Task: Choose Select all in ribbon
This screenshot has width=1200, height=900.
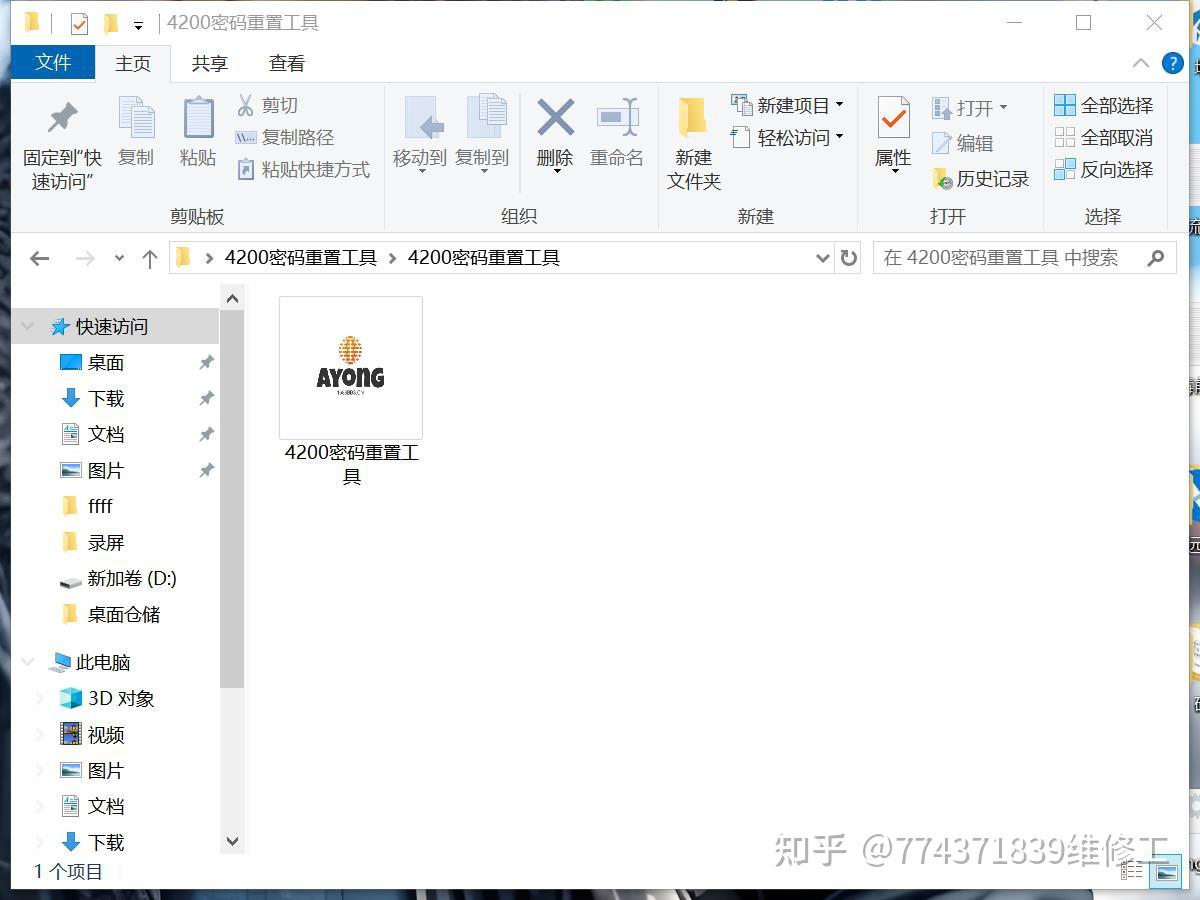Action: pos(1104,106)
